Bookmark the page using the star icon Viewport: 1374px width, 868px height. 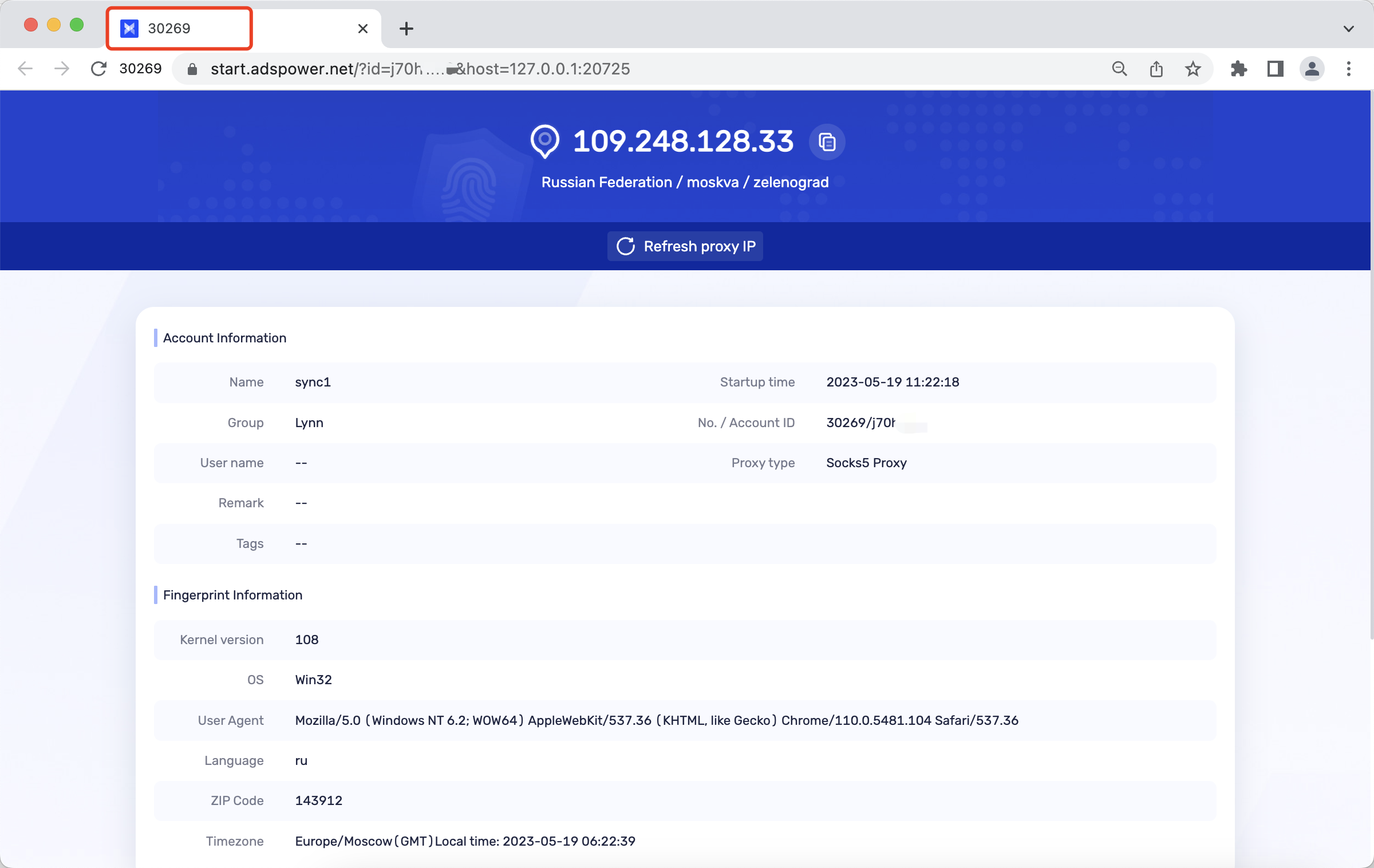1193,69
